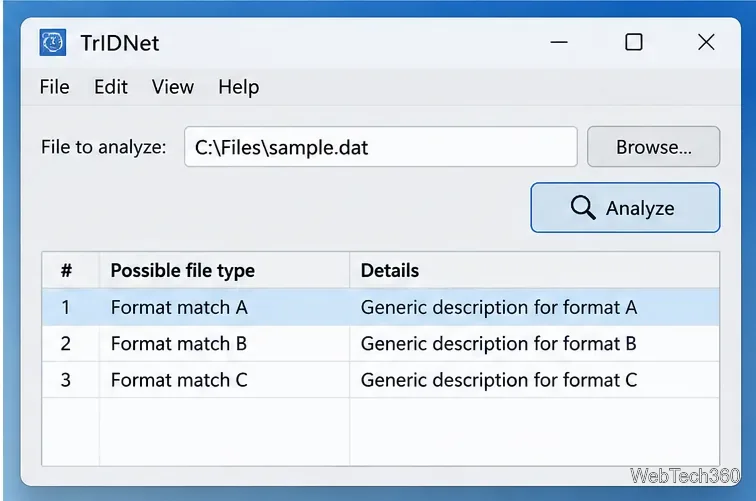Open the Help menu
The height and width of the screenshot is (501, 756).
(239, 87)
